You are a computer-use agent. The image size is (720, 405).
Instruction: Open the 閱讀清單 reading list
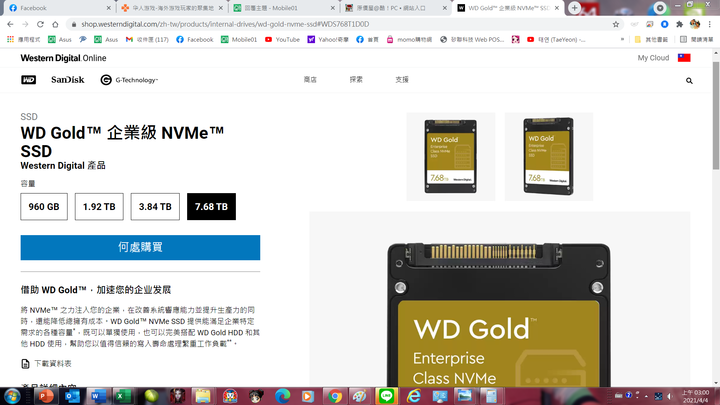pos(697,39)
